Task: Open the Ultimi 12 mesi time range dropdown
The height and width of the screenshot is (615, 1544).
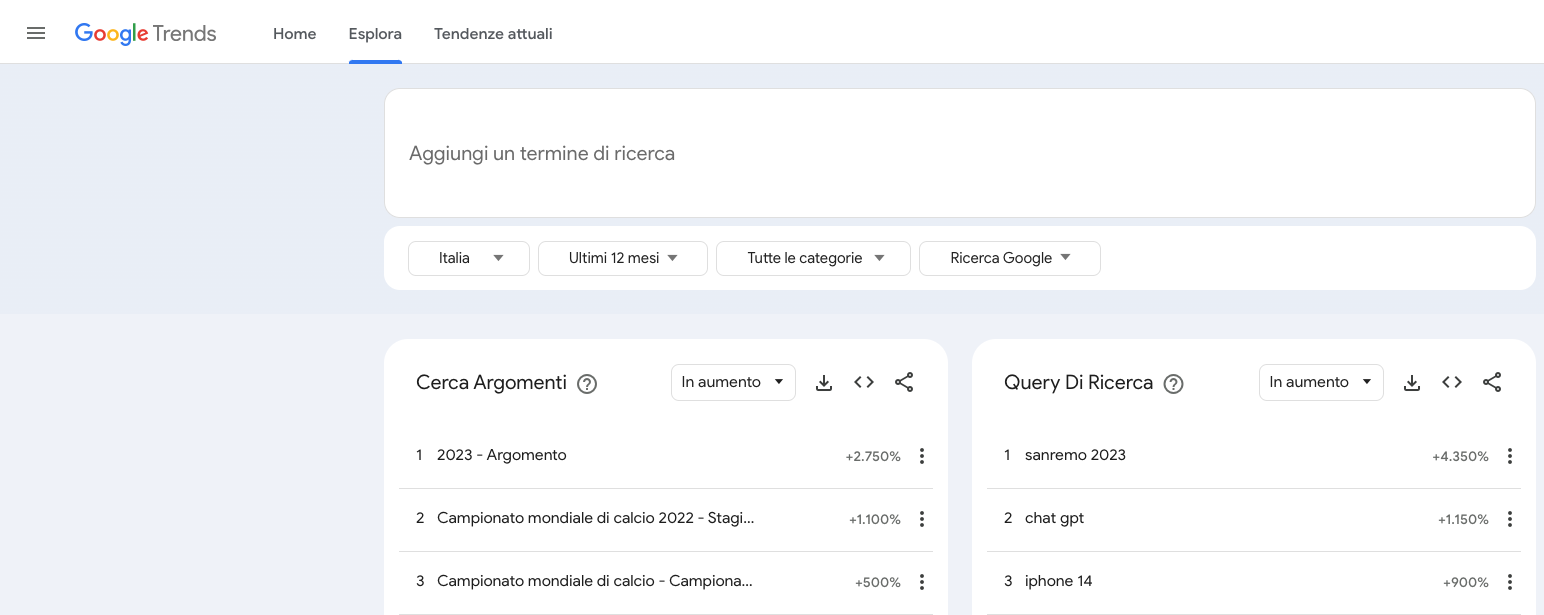Action: pos(622,258)
